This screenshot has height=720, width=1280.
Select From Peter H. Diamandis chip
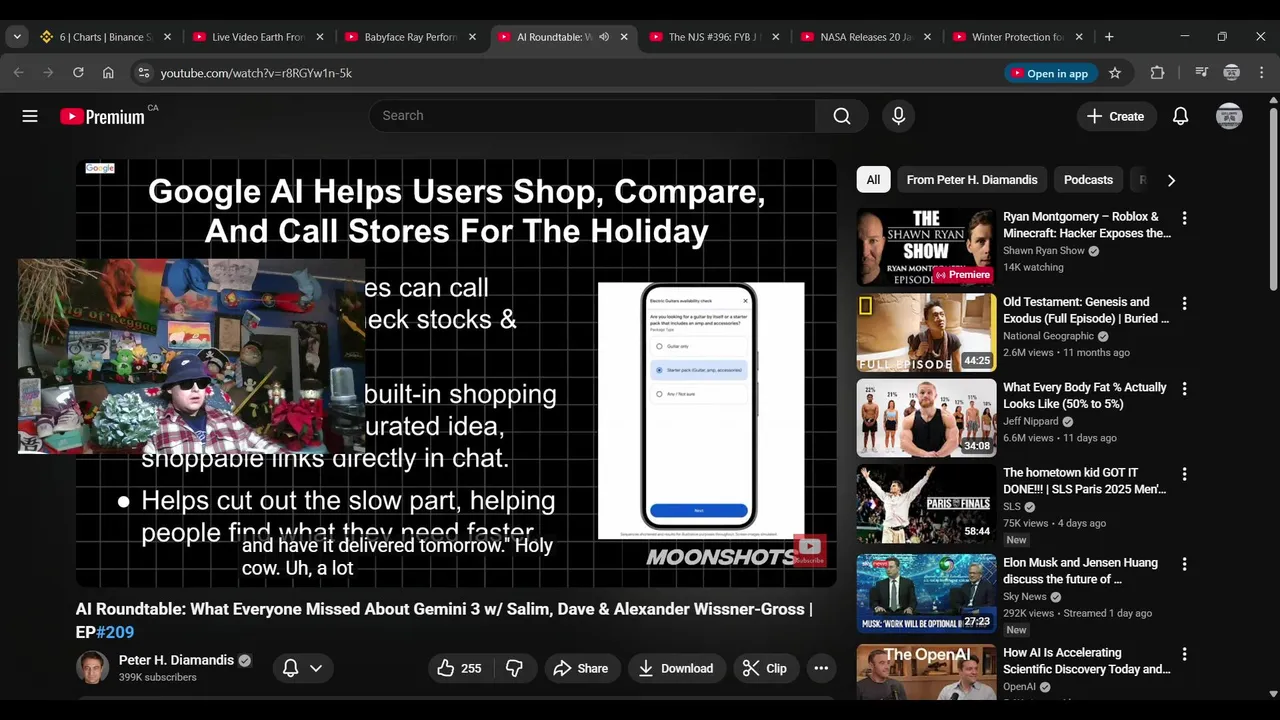(972, 180)
